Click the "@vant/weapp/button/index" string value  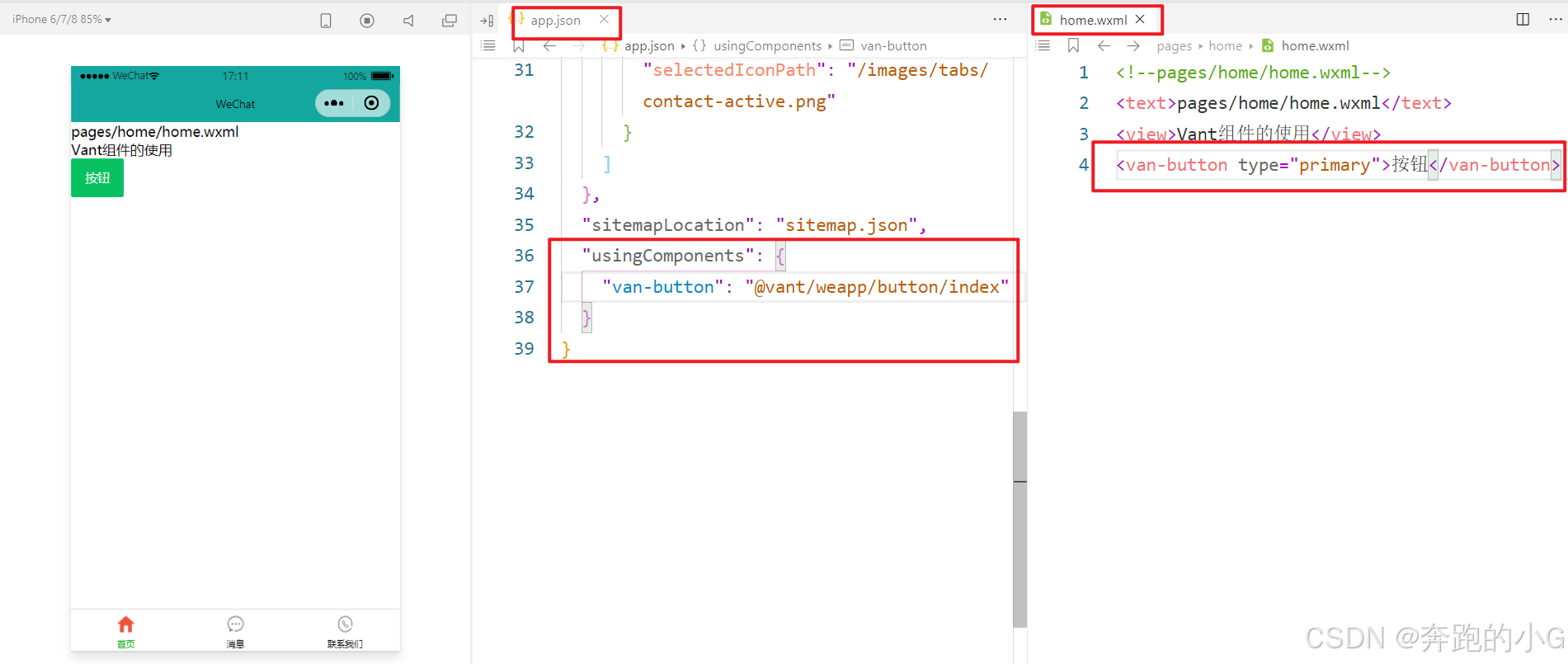[877, 287]
